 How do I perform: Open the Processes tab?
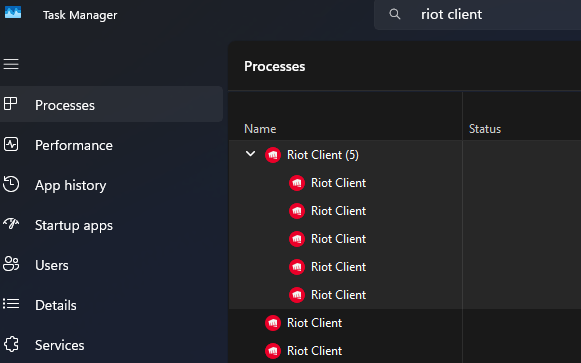[x=112, y=104]
